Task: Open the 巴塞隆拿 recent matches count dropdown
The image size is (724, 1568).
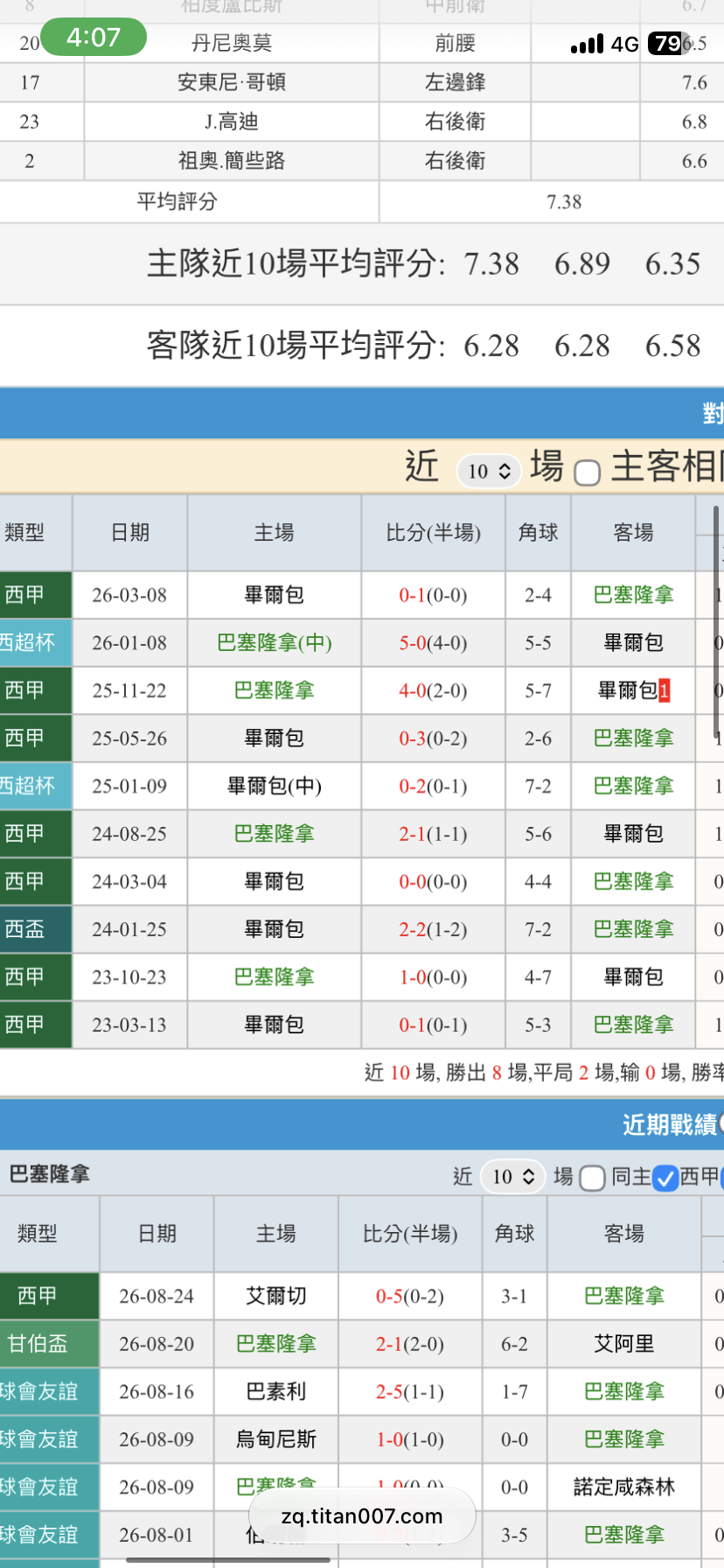Action: click(513, 1176)
